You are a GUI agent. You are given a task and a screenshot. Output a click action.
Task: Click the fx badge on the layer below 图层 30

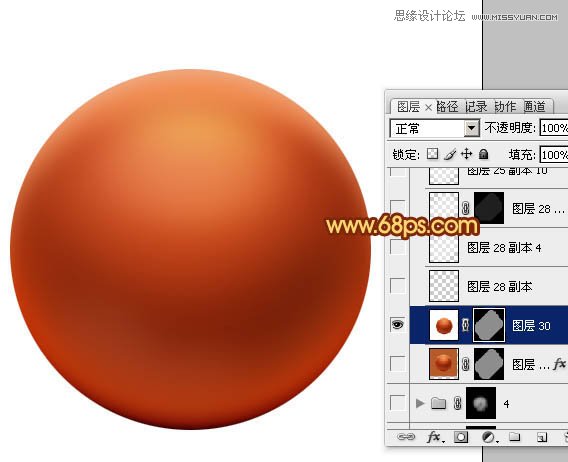pyautogui.click(x=559, y=364)
